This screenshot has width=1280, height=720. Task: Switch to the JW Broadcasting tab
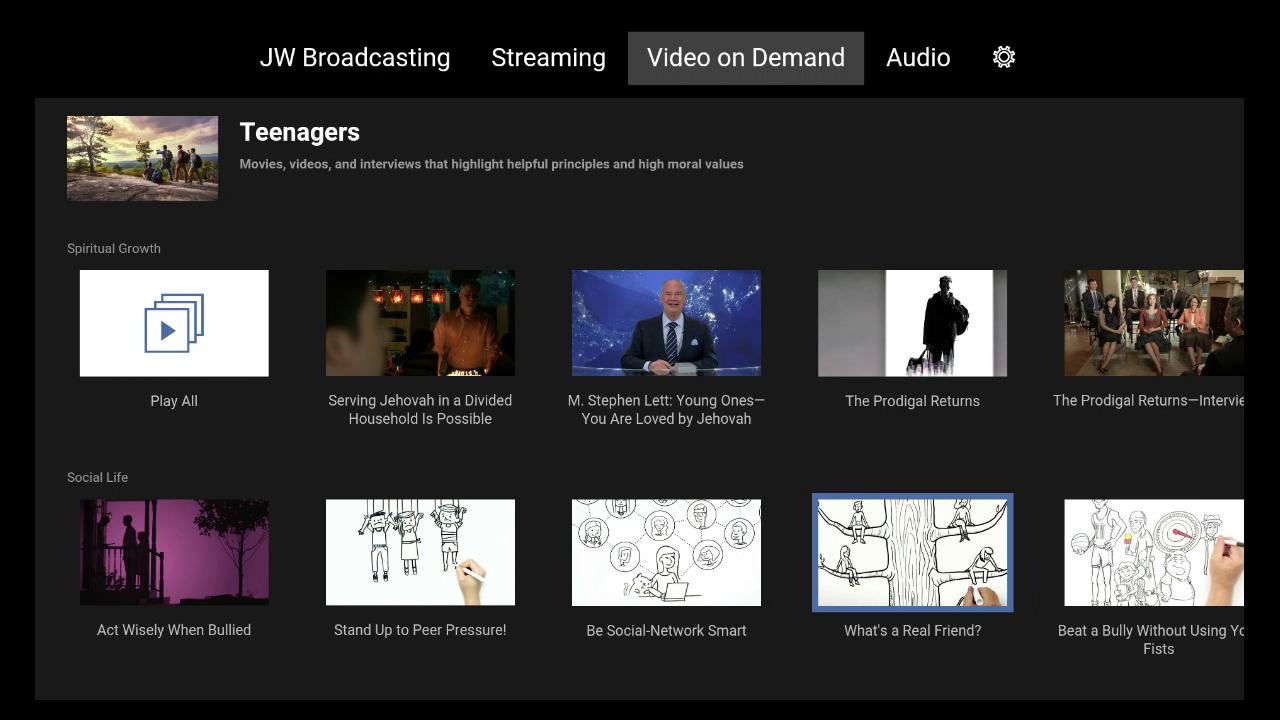tap(355, 58)
